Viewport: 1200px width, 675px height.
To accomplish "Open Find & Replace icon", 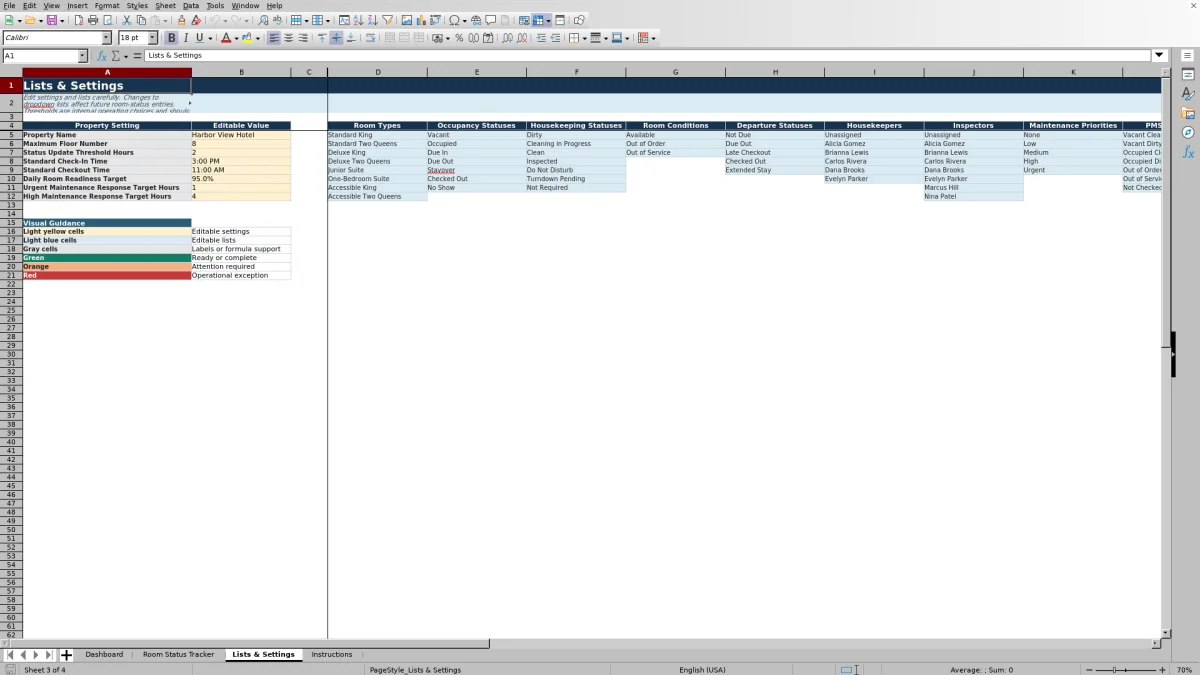I will pyautogui.click(x=263, y=20).
